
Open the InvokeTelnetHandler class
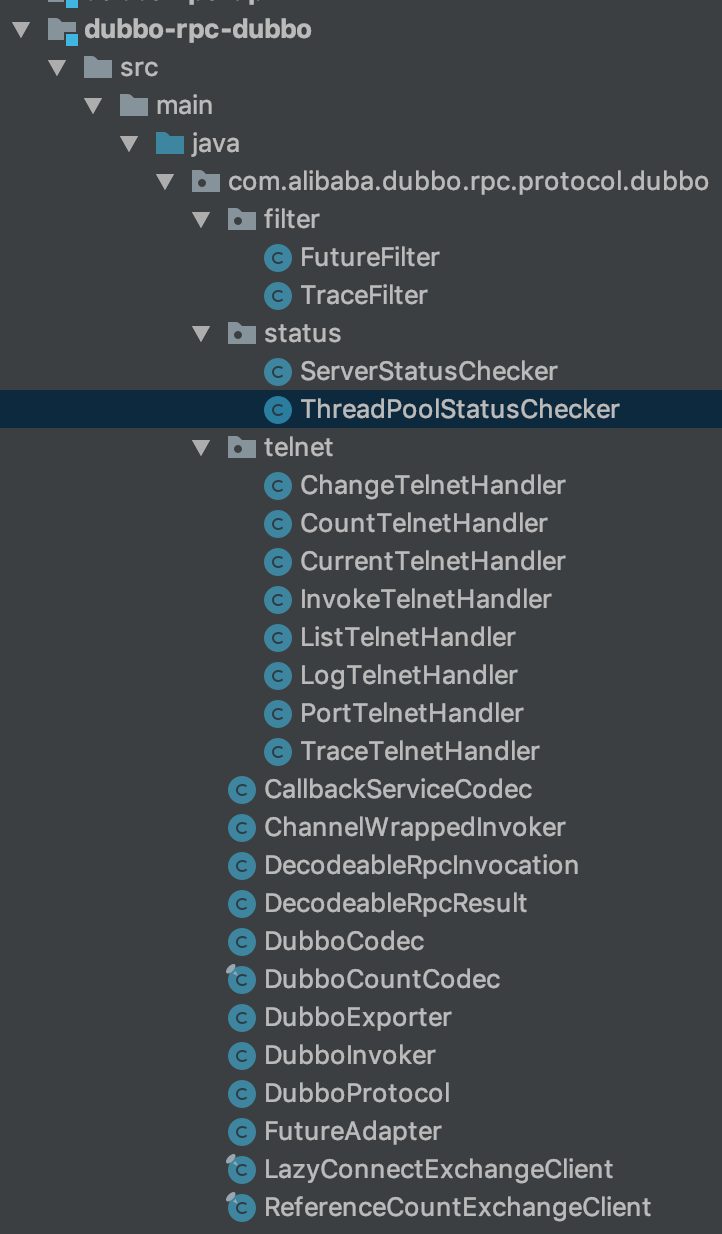click(425, 600)
